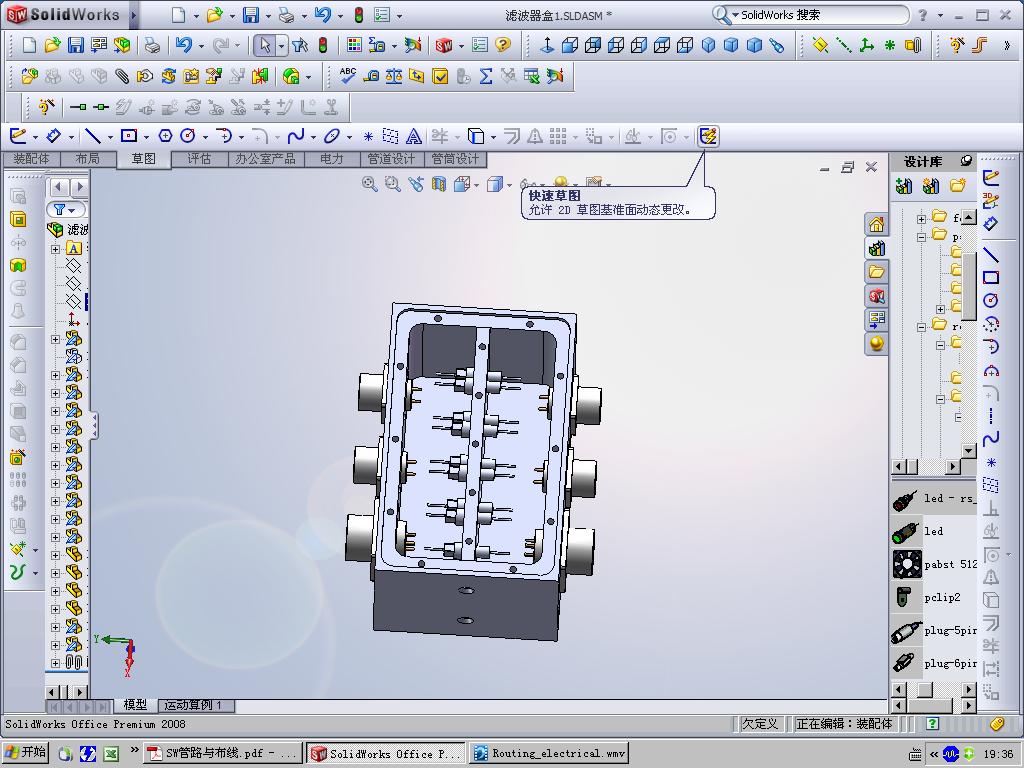Expand the first folder in Design Library tree
Screen dimensions: 1024x768
tap(921, 219)
